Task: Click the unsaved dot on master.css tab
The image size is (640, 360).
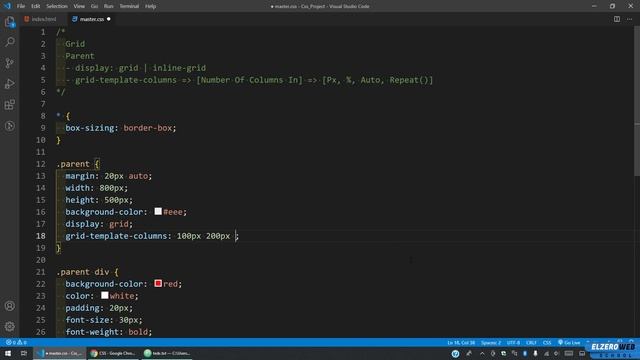Action: (109, 19)
